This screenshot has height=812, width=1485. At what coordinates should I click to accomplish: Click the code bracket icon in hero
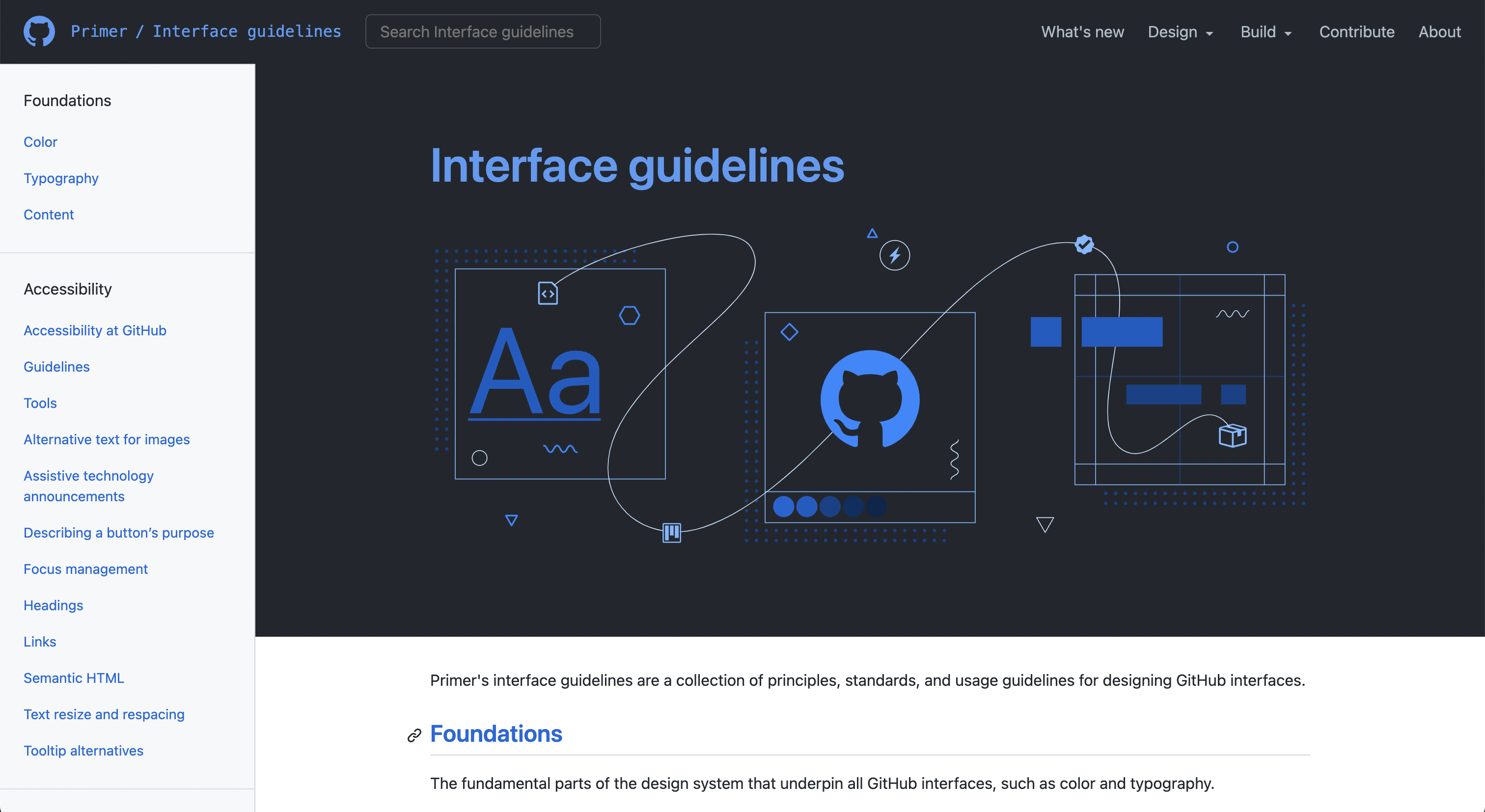click(549, 293)
